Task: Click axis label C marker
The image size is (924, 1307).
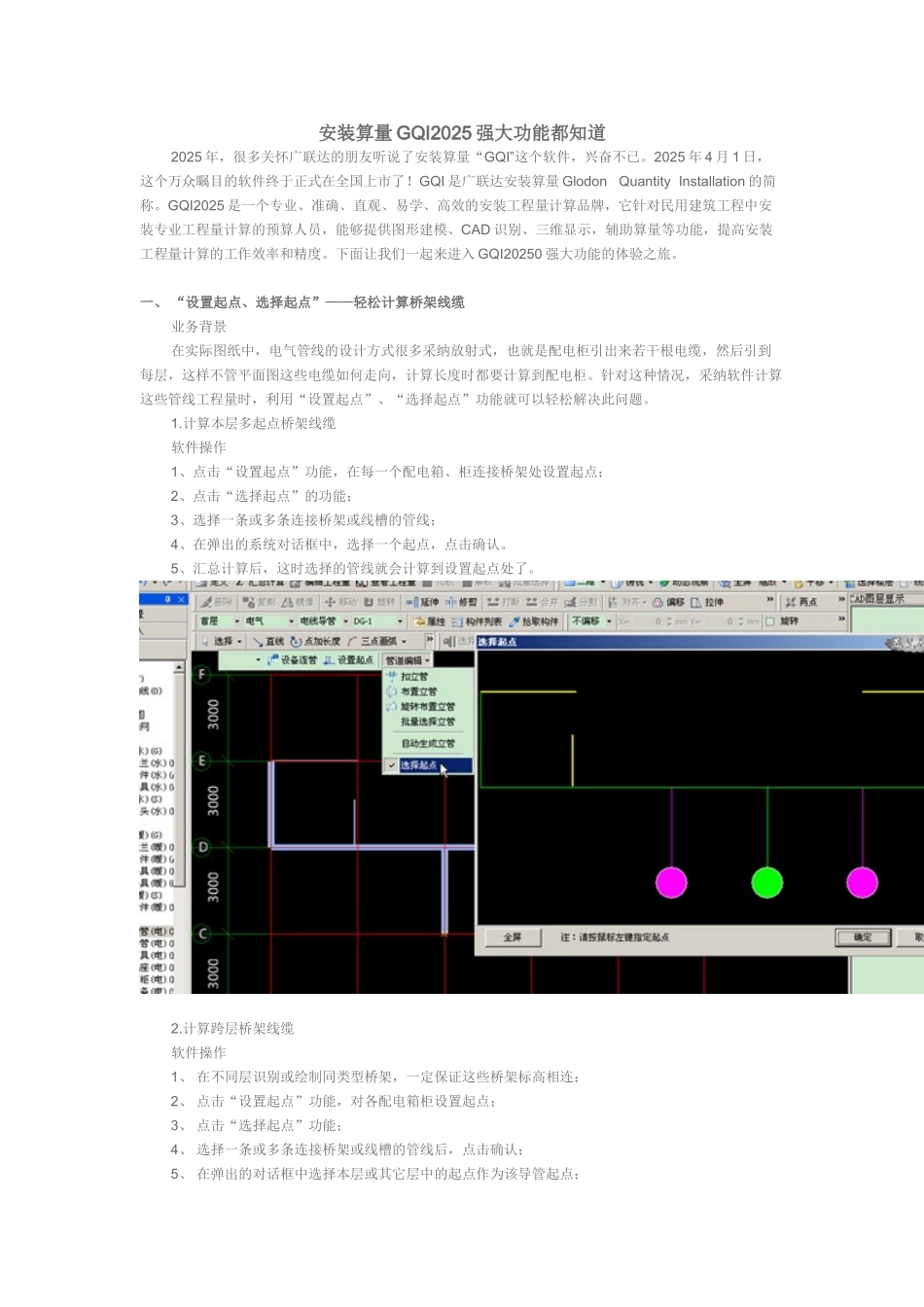Action: click(x=202, y=934)
